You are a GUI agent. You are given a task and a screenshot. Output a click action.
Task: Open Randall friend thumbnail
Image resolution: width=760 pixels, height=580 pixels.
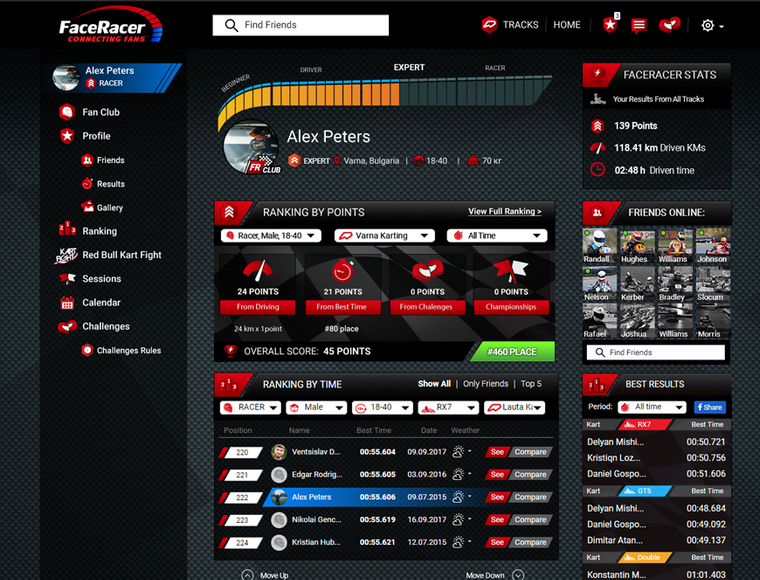[600, 246]
